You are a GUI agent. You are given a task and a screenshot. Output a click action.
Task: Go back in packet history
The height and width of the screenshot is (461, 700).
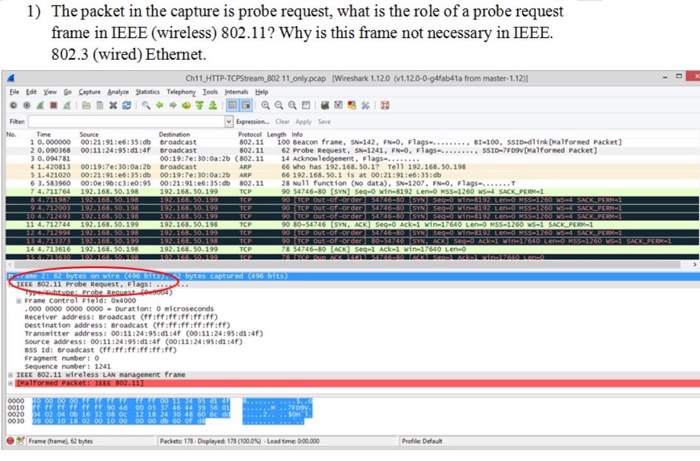[x=159, y=105]
